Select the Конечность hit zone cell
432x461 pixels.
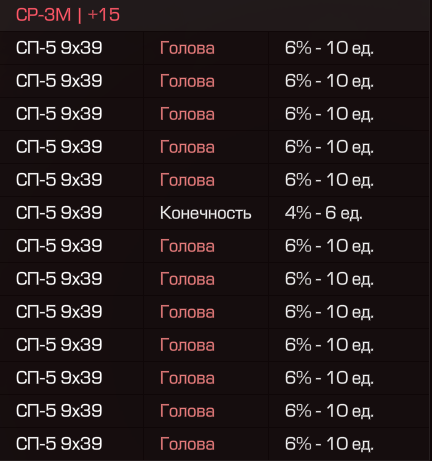click(205, 213)
